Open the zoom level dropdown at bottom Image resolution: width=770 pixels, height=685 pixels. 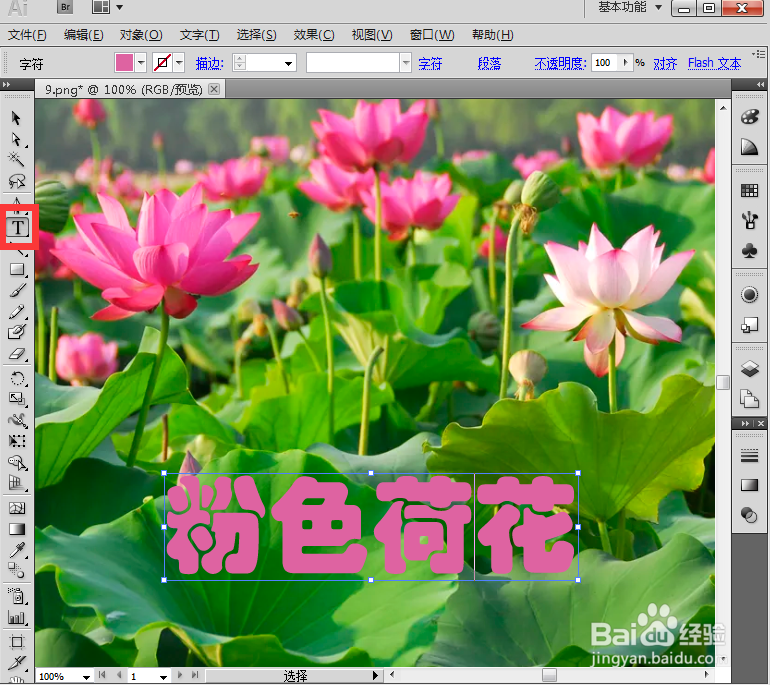pos(86,677)
